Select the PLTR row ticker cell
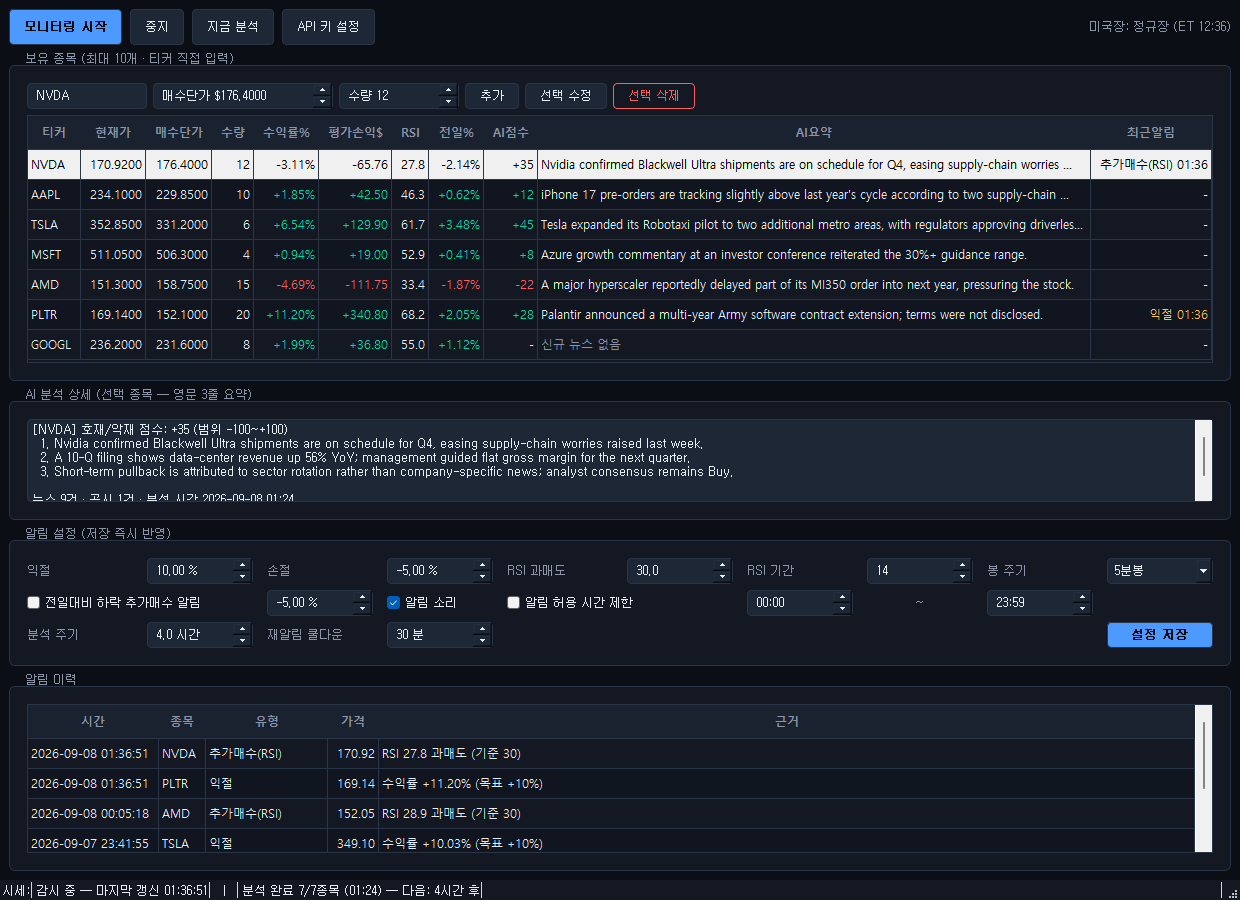The image size is (1240, 900). point(54,315)
